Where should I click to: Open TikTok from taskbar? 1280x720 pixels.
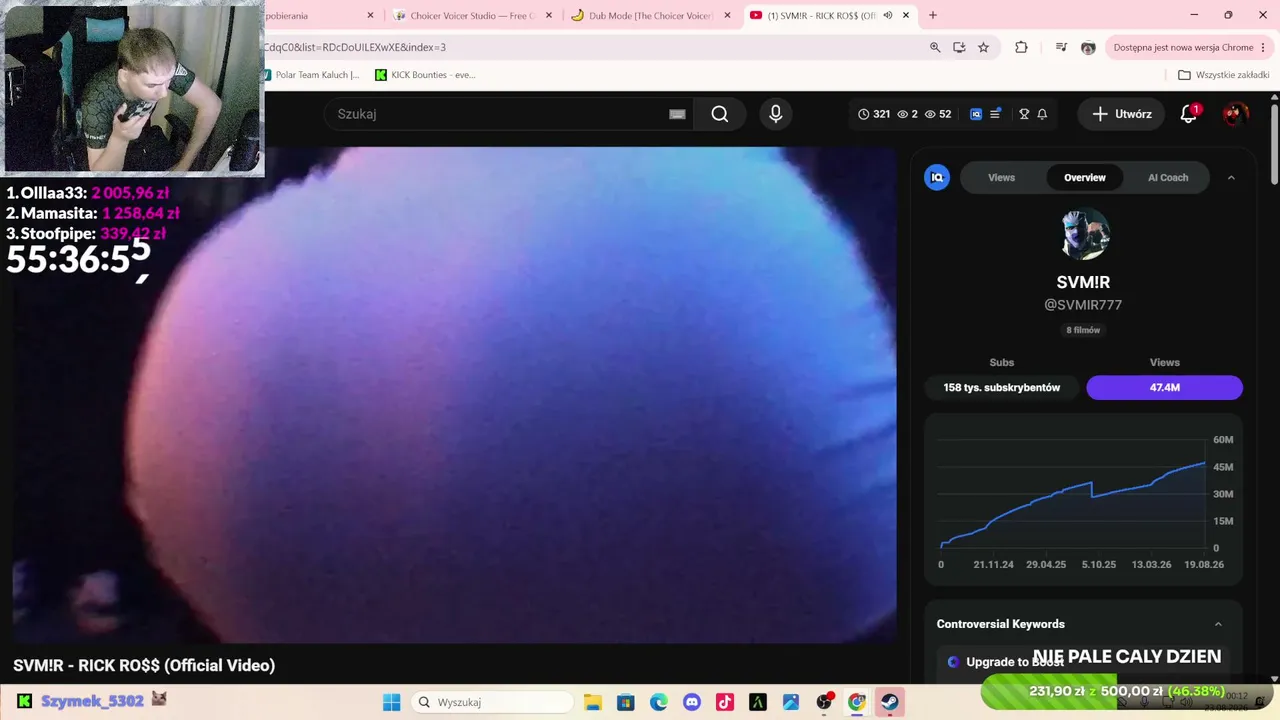tap(725, 702)
